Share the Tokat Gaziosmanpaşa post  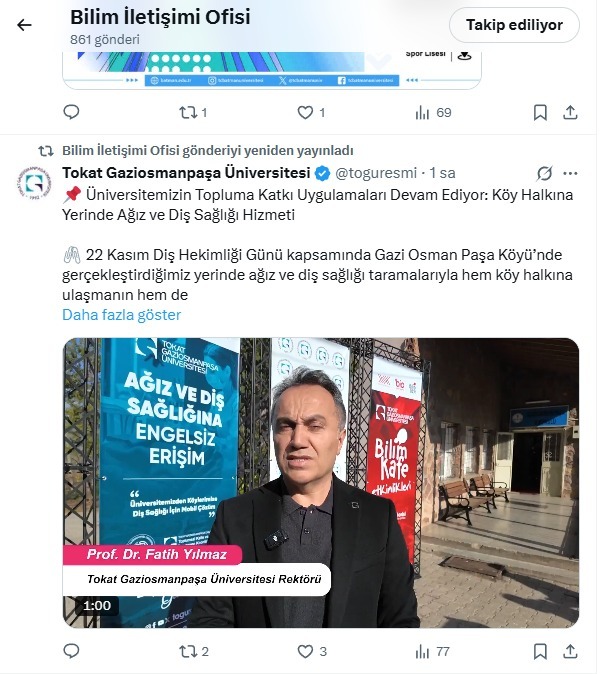570,651
